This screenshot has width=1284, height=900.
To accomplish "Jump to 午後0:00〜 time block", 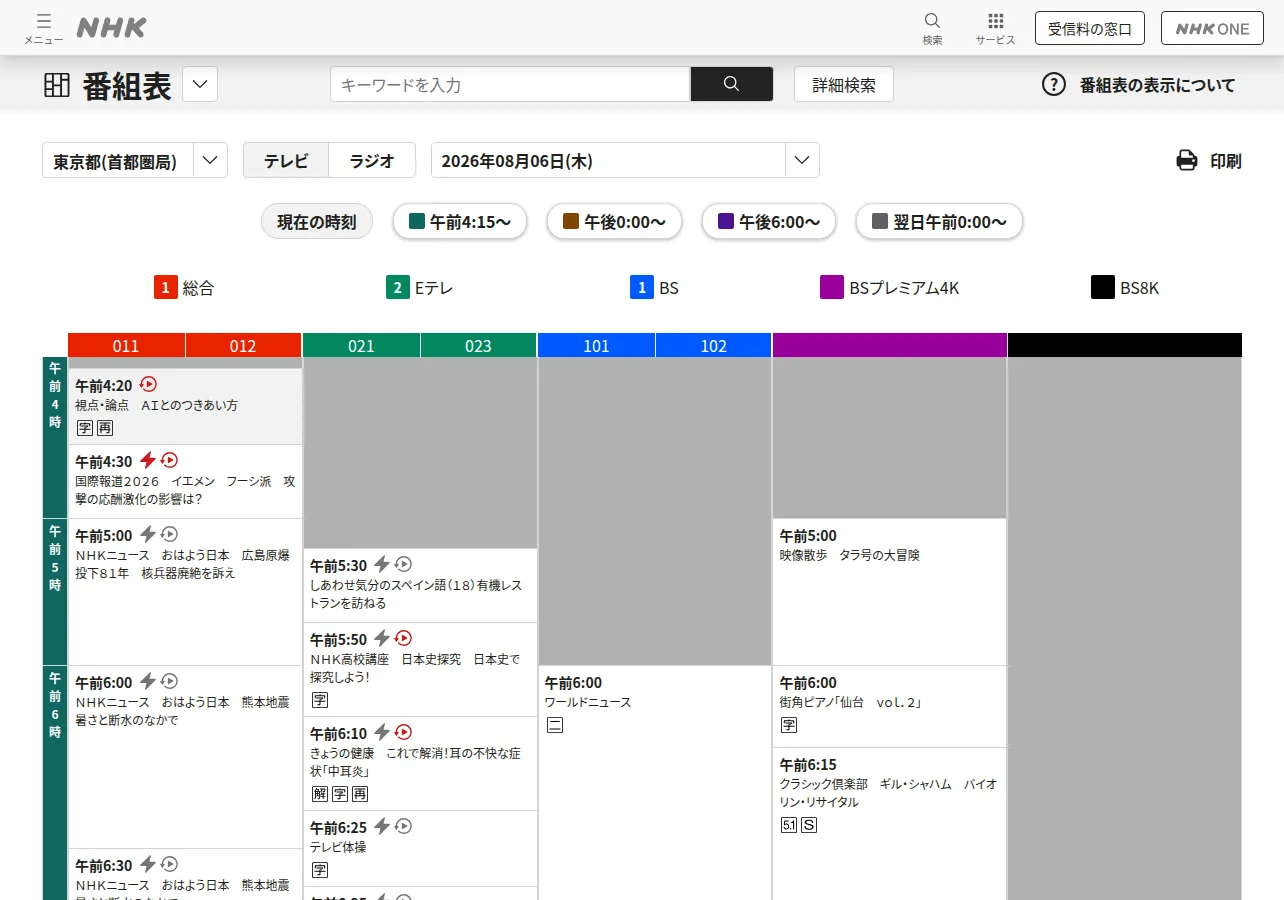I will 614,222.
